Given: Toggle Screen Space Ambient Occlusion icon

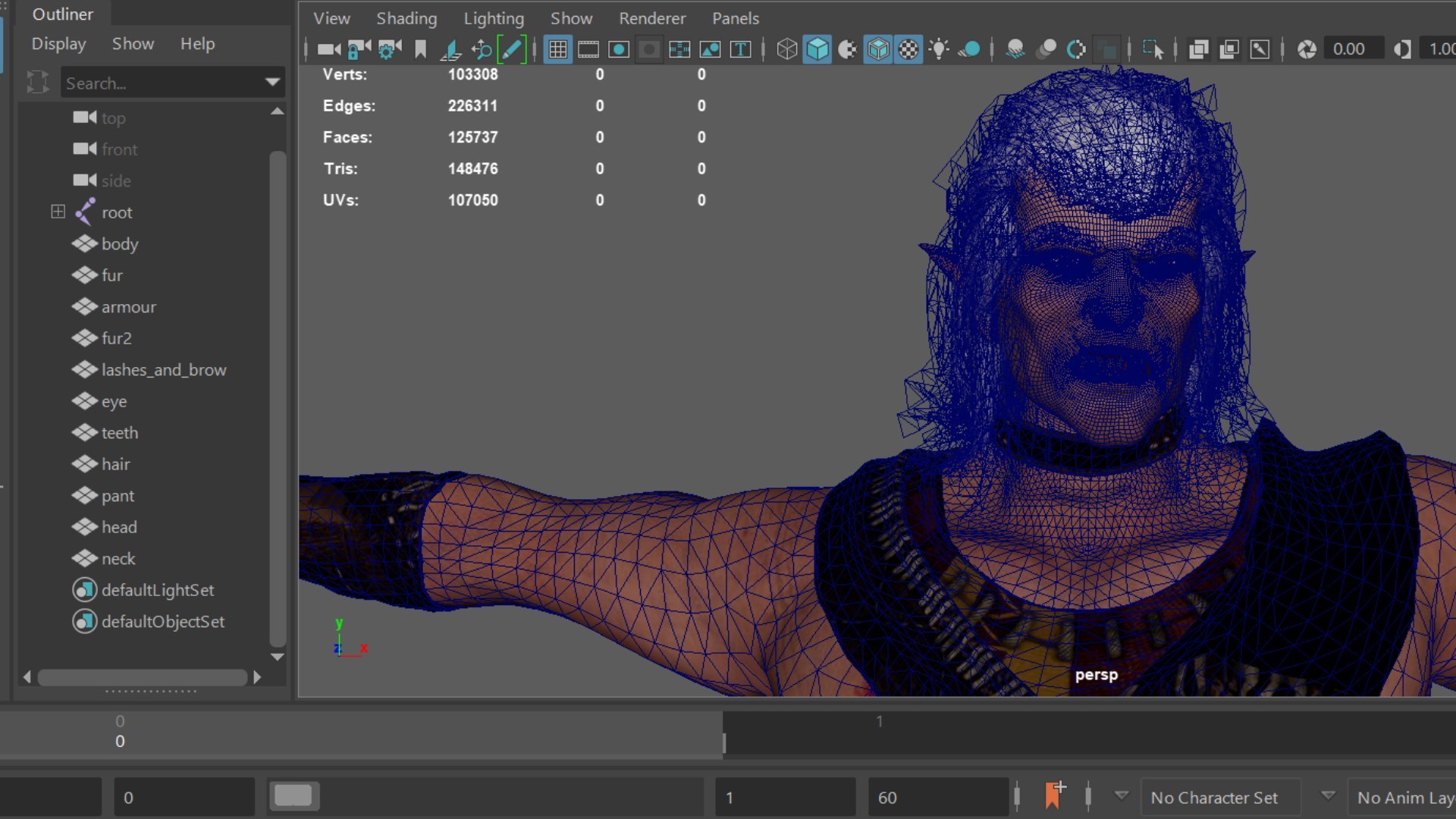Looking at the screenshot, I should [1015, 49].
